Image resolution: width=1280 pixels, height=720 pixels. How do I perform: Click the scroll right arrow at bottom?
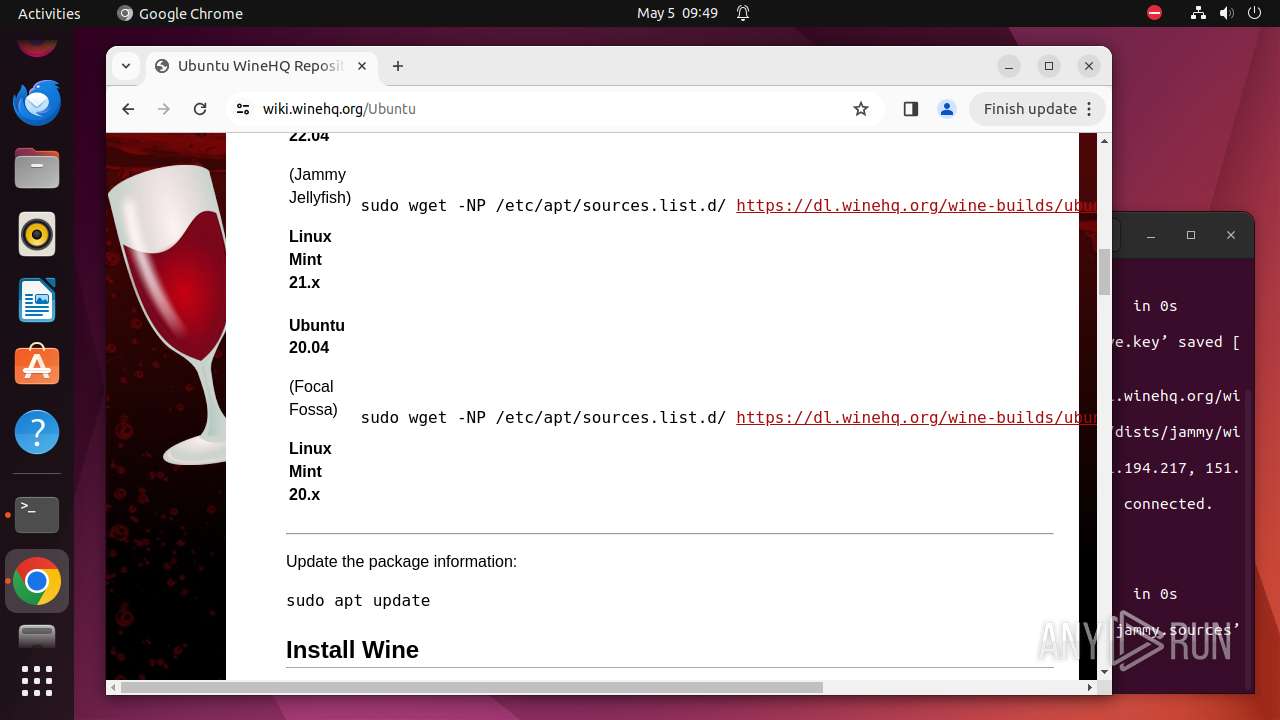(1090, 687)
